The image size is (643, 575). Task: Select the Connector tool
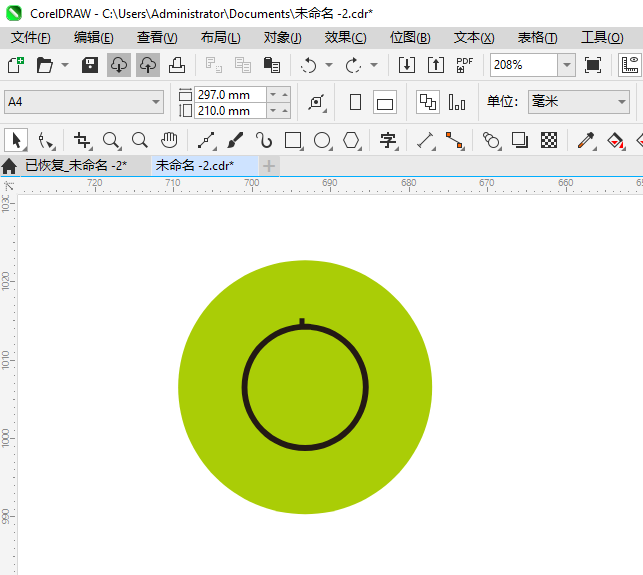click(455, 141)
